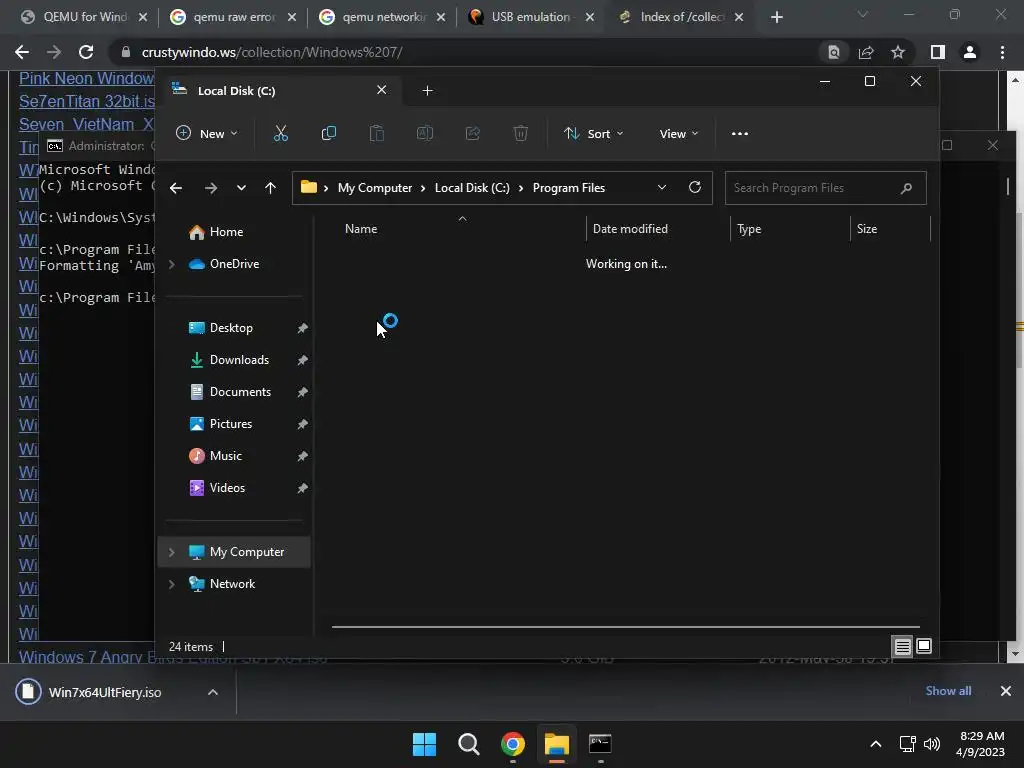1024x768 pixels.
Task: Expand Network tree node
Action: click(172, 584)
